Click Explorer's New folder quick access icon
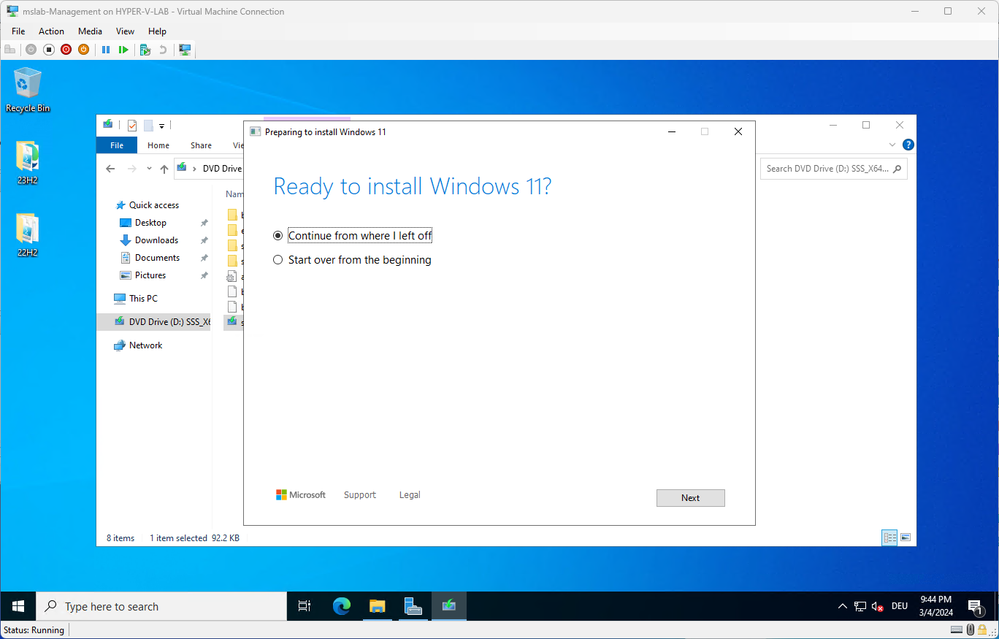 pos(148,126)
